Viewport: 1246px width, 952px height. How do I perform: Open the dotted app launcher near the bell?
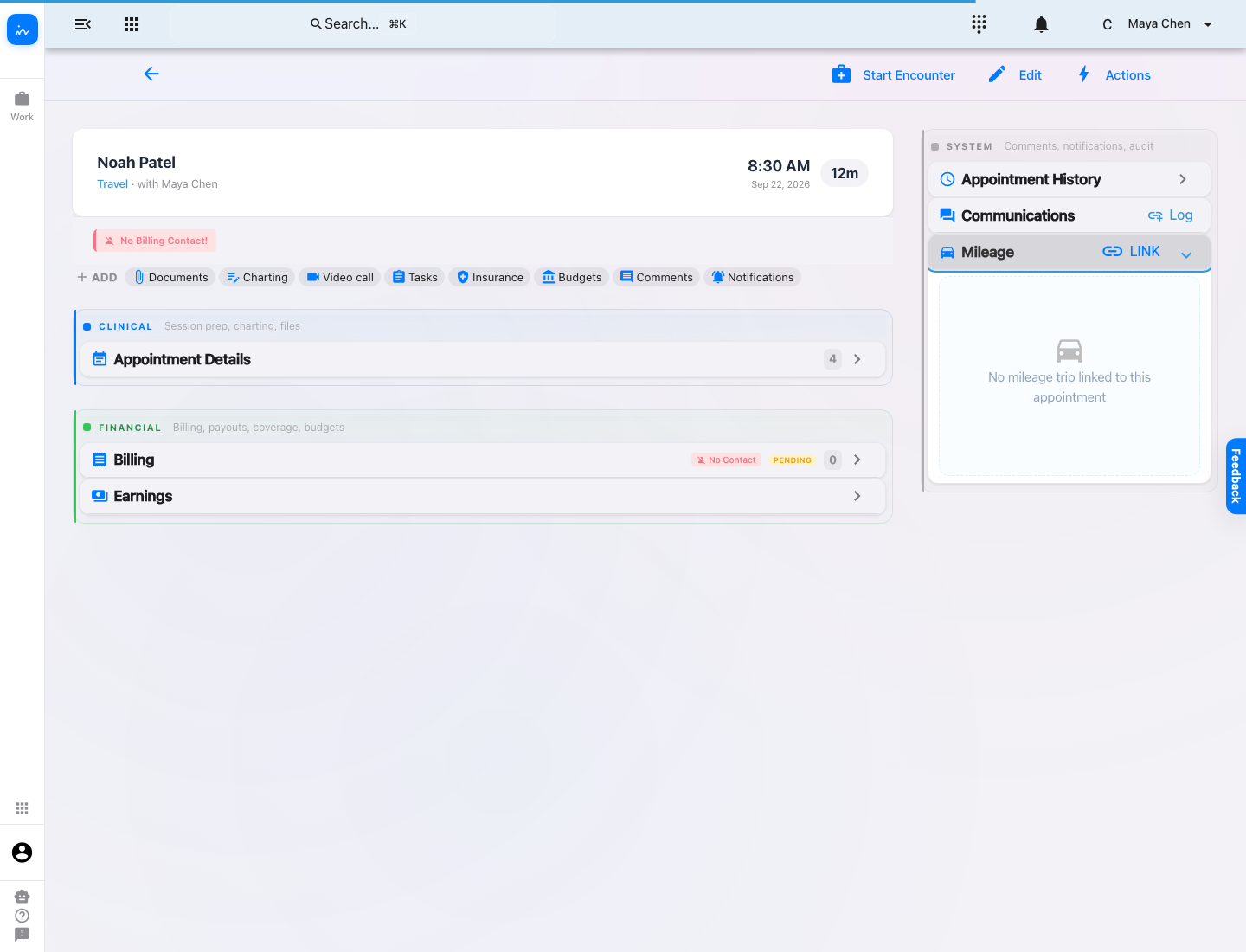[x=979, y=23]
